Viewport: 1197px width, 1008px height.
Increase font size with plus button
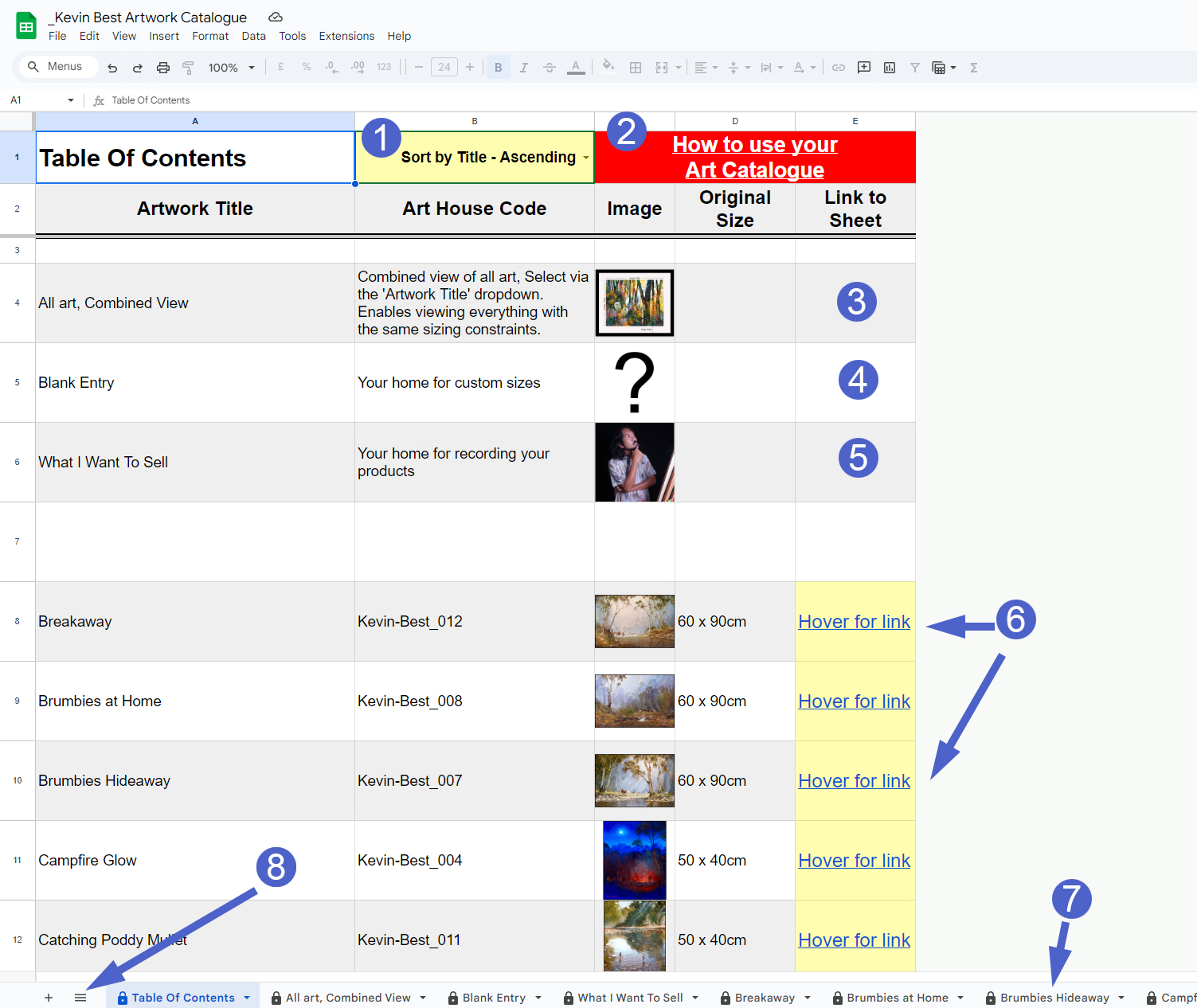coord(470,68)
